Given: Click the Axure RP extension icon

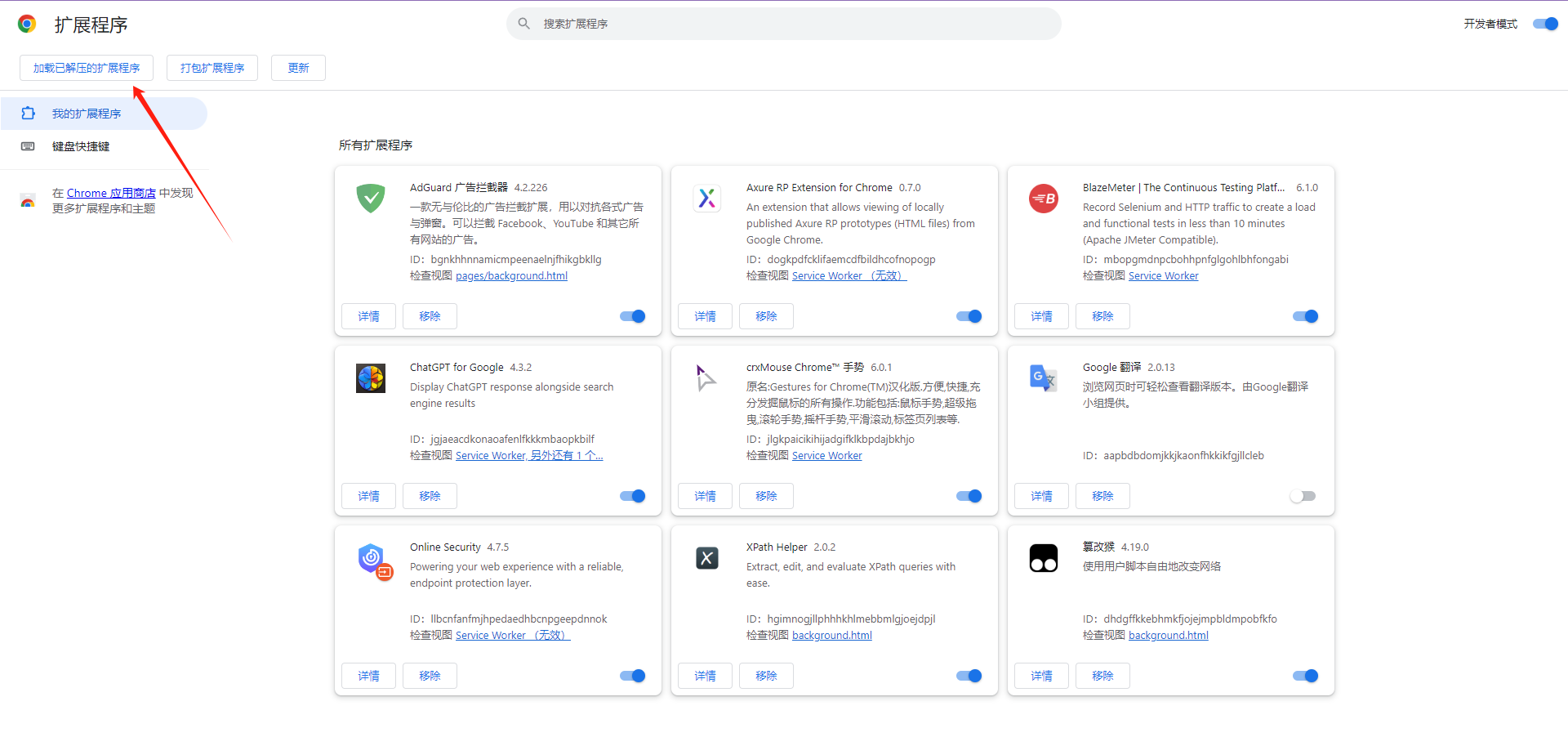Looking at the screenshot, I should tap(707, 198).
